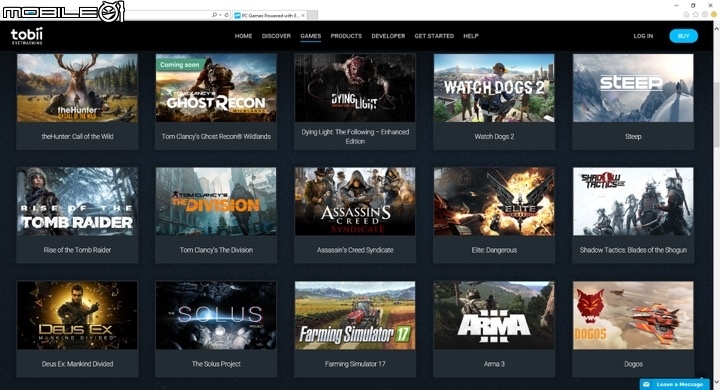This screenshot has height=390, width=720.
Task: Click the 'Steep' caption text
Action: [633, 136]
